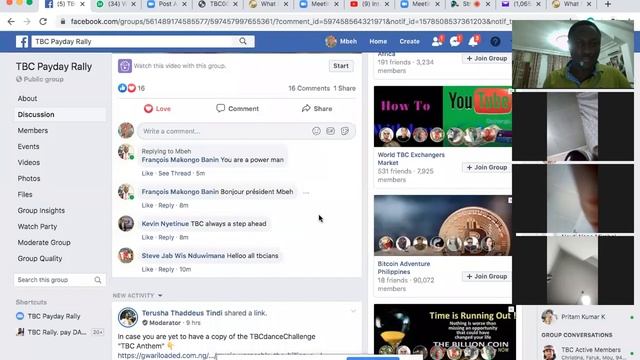Join the Africa group at top

(487, 58)
